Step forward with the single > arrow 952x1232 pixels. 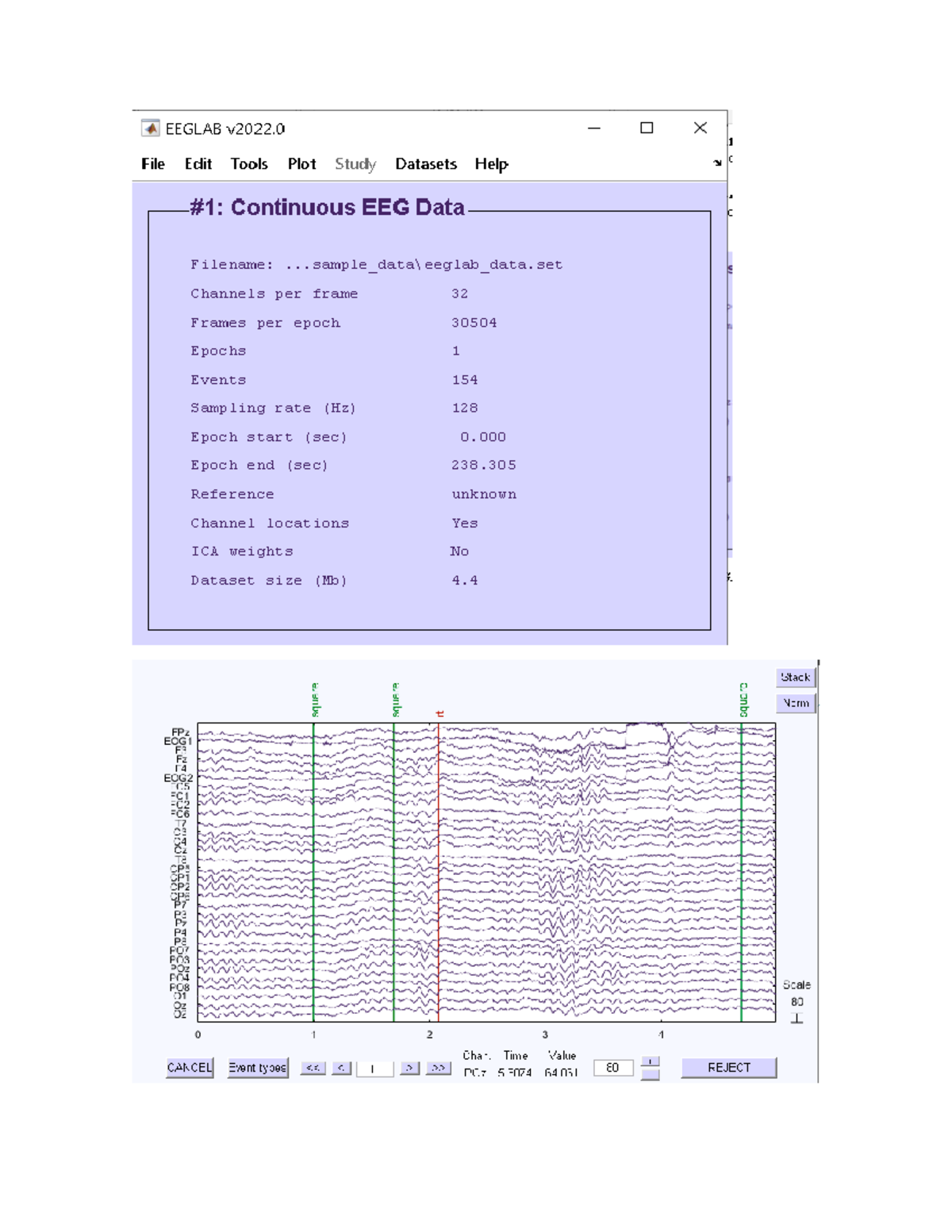[x=409, y=1068]
